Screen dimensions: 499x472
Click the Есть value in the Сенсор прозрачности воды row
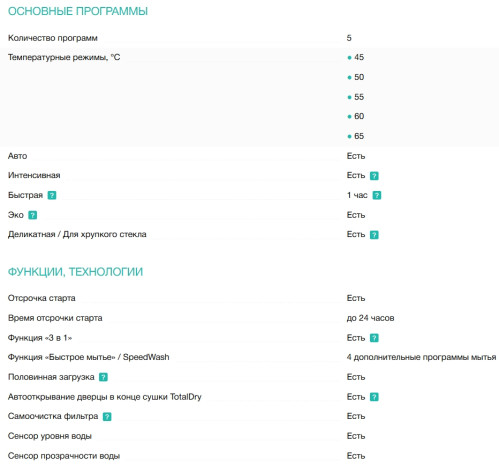356,456
